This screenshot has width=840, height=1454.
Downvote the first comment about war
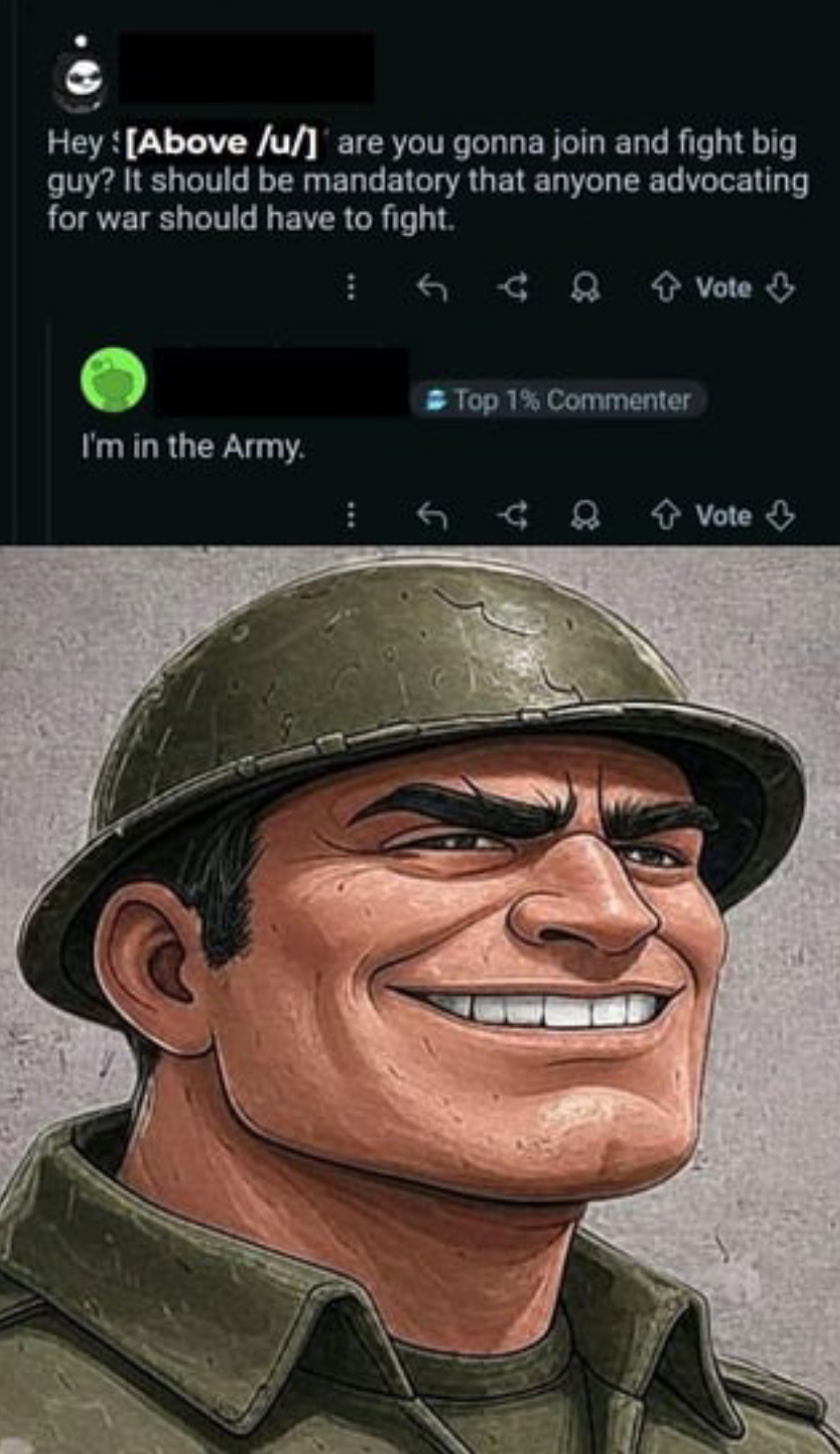click(780, 286)
